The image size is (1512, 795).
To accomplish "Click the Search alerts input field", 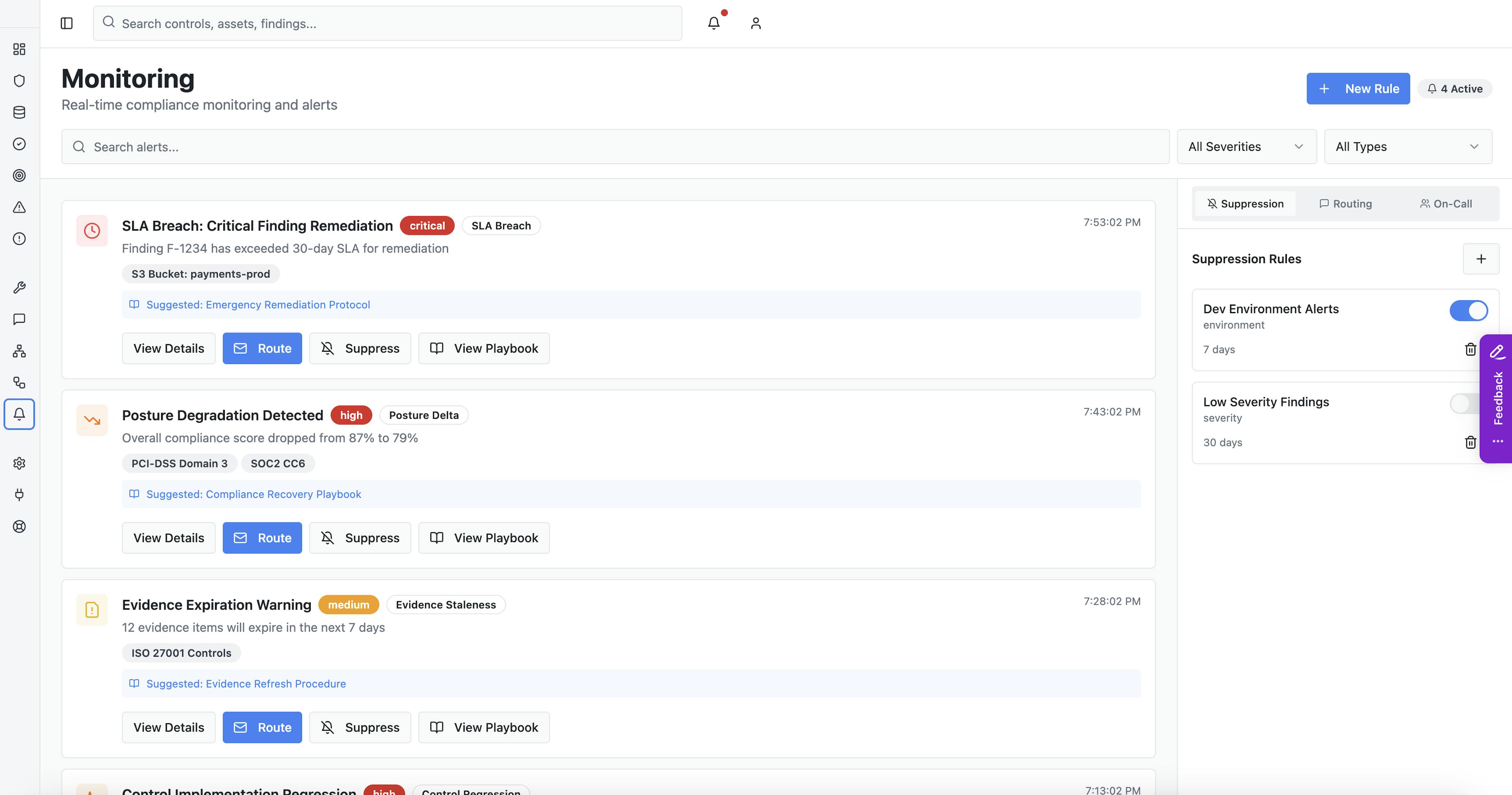I will [x=615, y=147].
